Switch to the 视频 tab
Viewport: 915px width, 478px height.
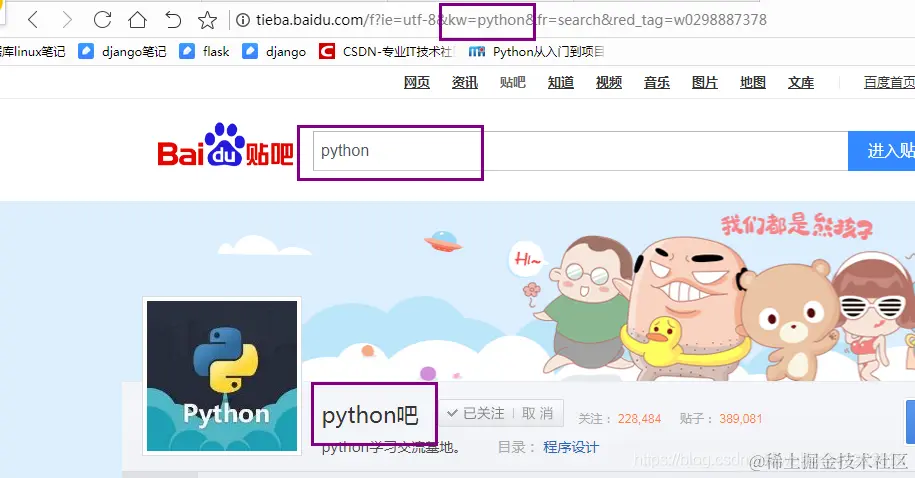coord(609,83)
